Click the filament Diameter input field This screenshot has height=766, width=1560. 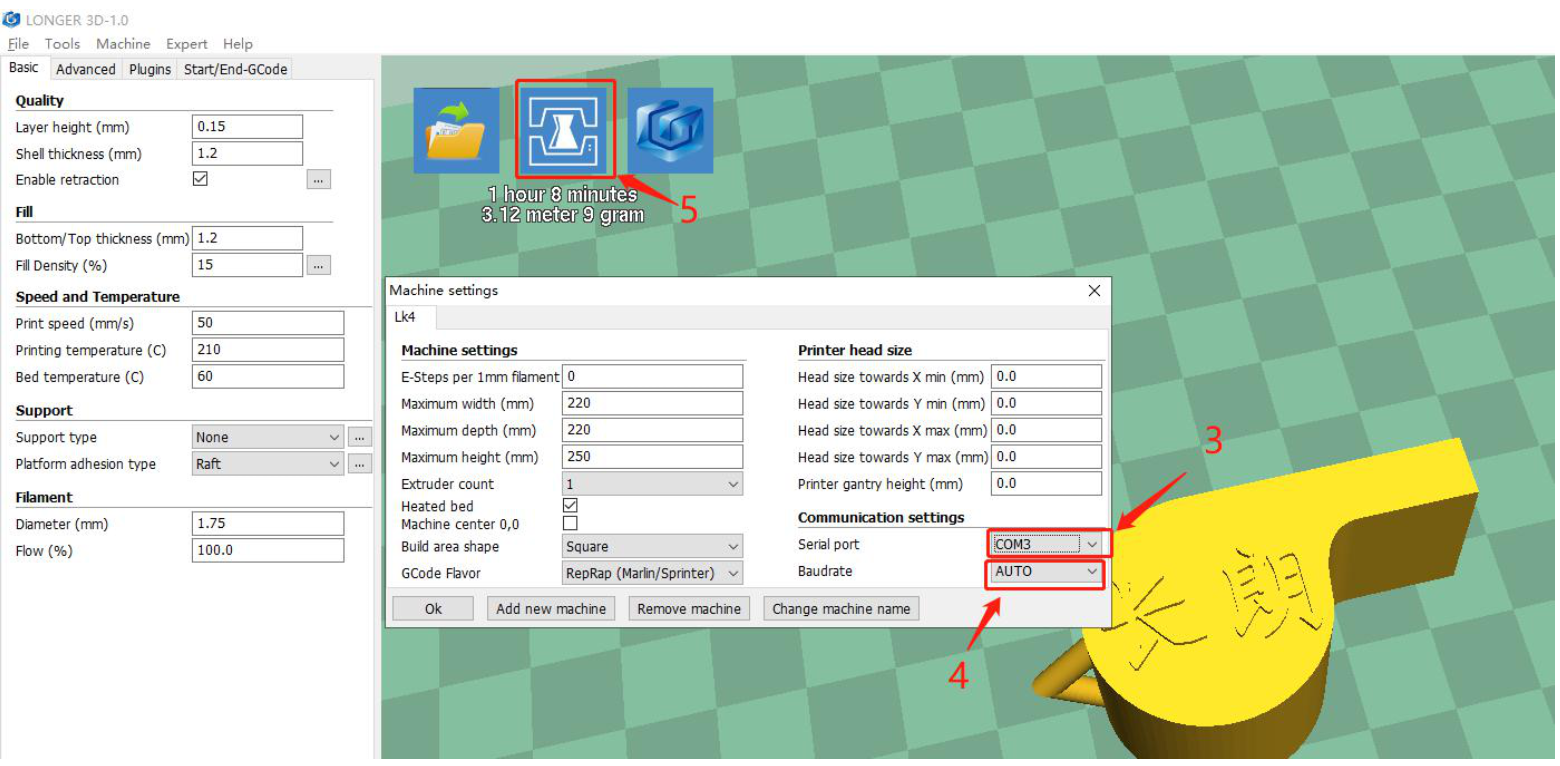coord(268,524)
